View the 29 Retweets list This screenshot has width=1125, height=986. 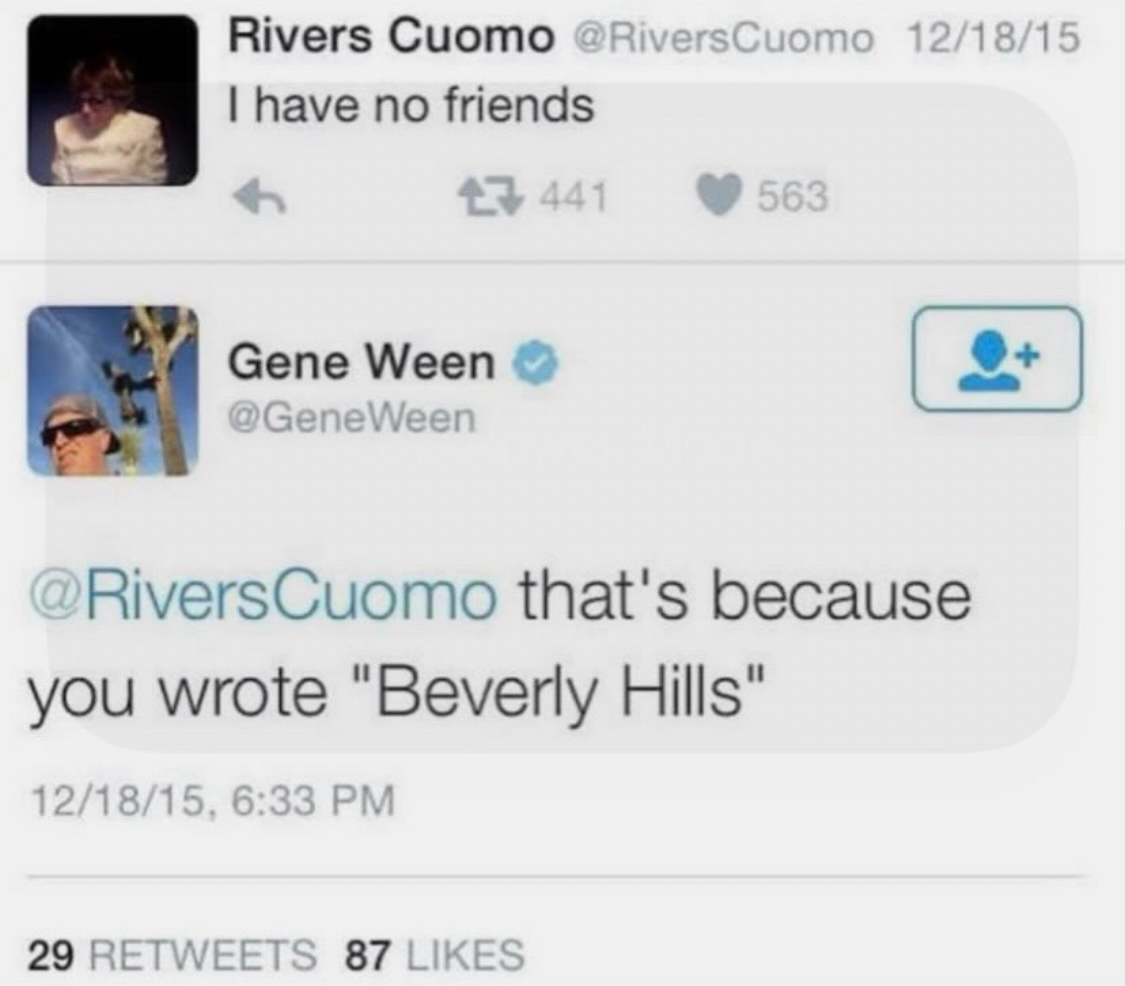170,953
